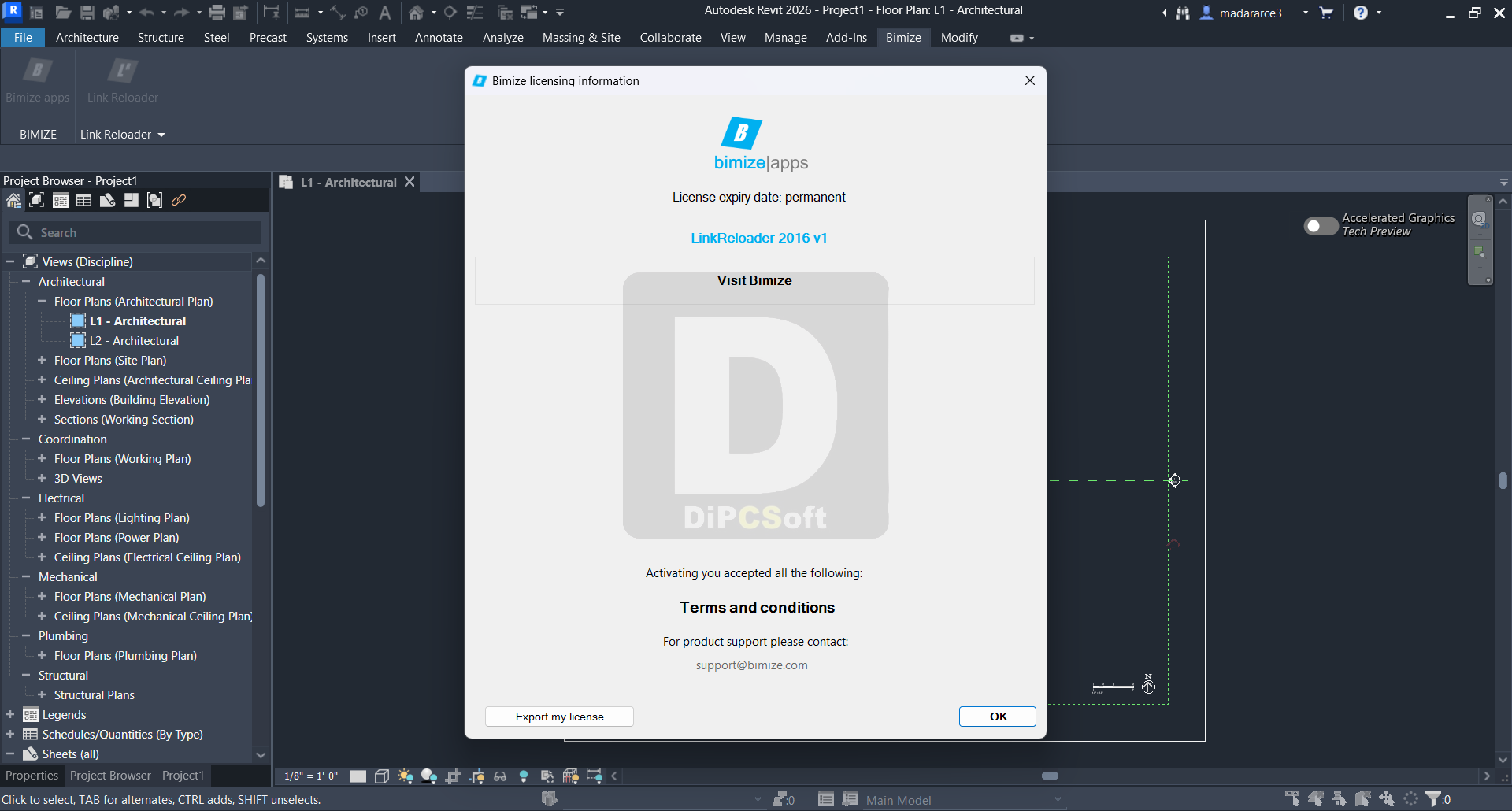
Task: Click the Help question mark icon
Action: [1360, 13]
